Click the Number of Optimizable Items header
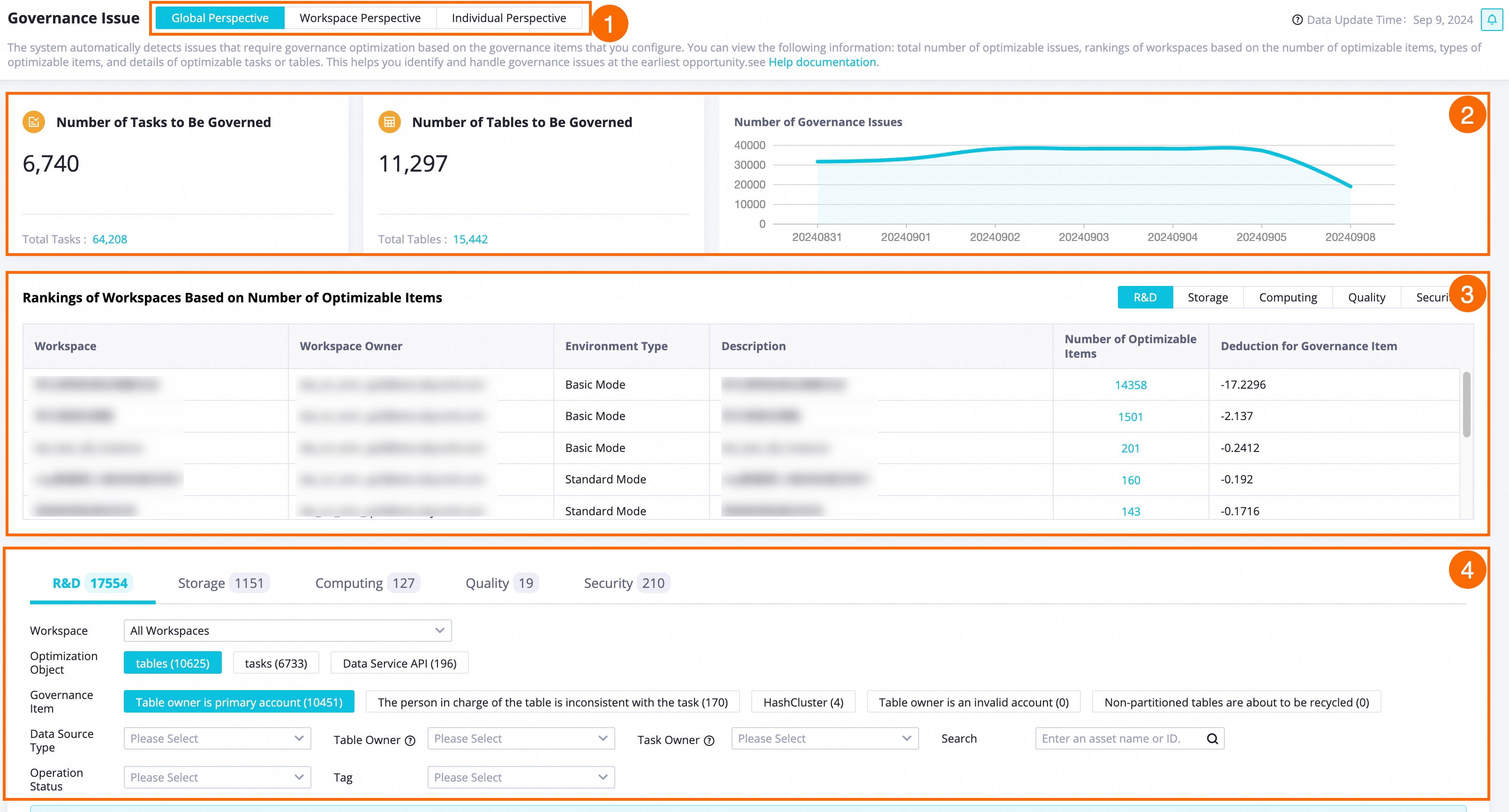1509x812 pixels. point(1130,346)
